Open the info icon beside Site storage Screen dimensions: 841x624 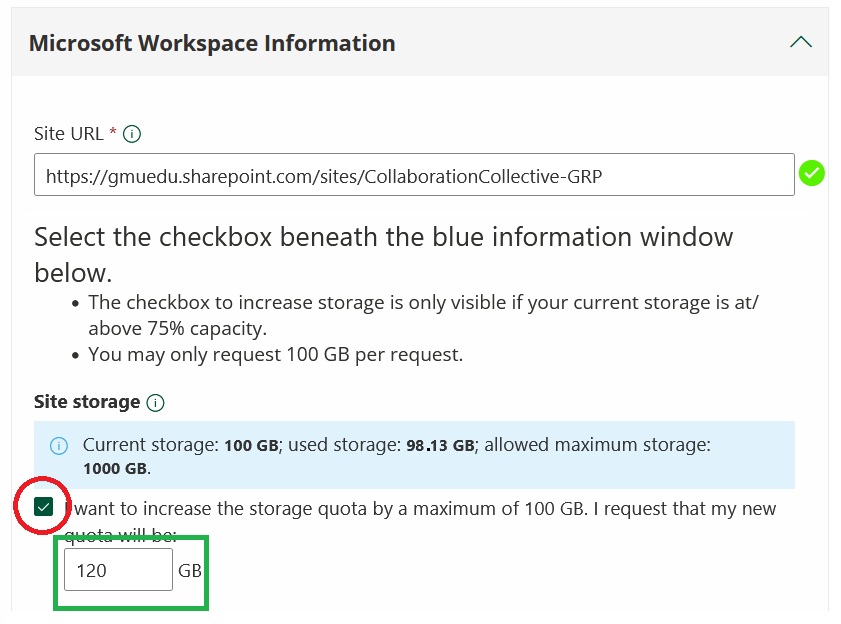155,403
